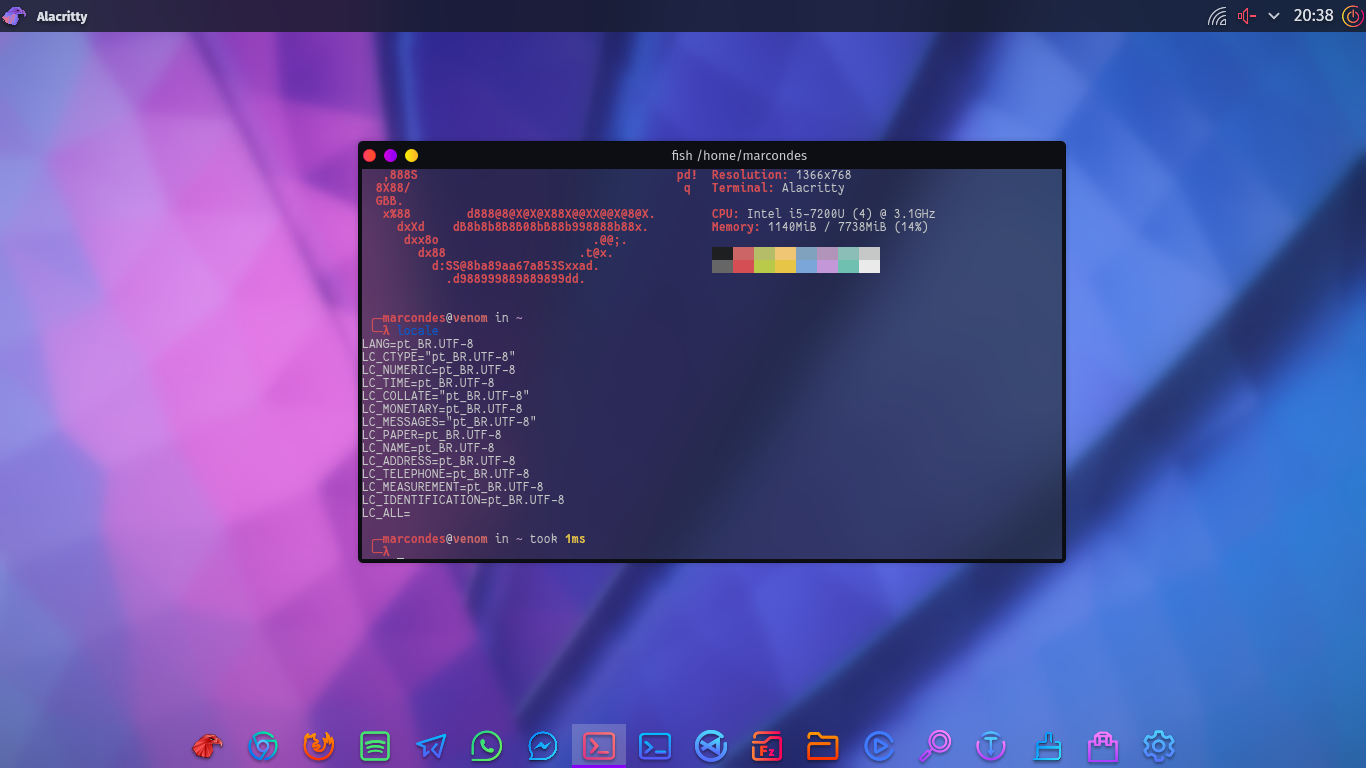Click the LC_NAME output line

click(x=428, y=448)
